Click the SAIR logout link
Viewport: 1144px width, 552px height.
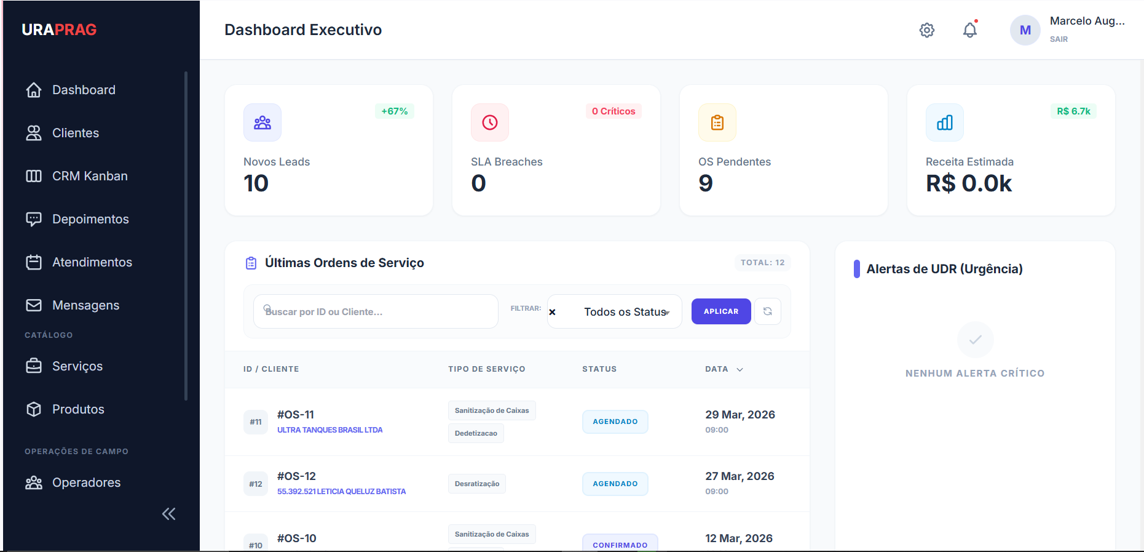click(x=1059, y=39)
